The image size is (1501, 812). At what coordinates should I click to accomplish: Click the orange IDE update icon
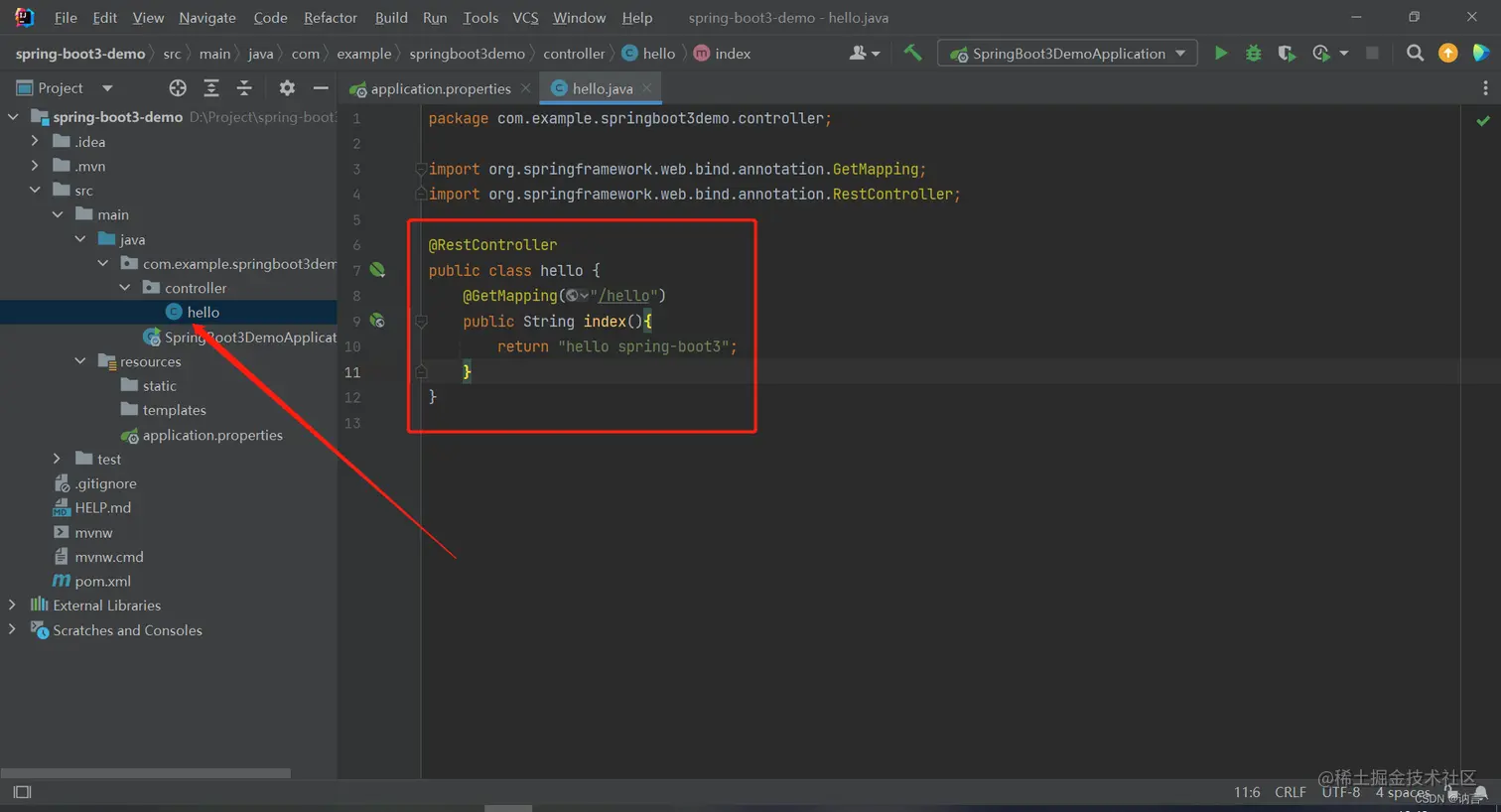click(x=1448, y=53)
